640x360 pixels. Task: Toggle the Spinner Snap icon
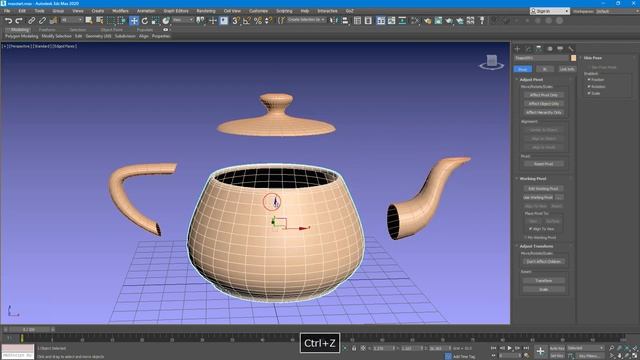coord(268,20)
